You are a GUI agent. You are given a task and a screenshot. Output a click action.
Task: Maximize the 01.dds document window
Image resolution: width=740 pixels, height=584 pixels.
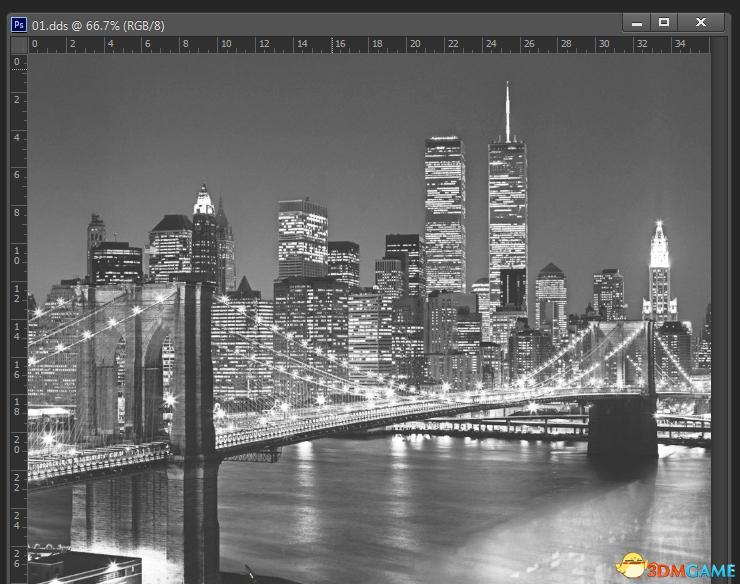pyautogui.click(x=663, y=22)
